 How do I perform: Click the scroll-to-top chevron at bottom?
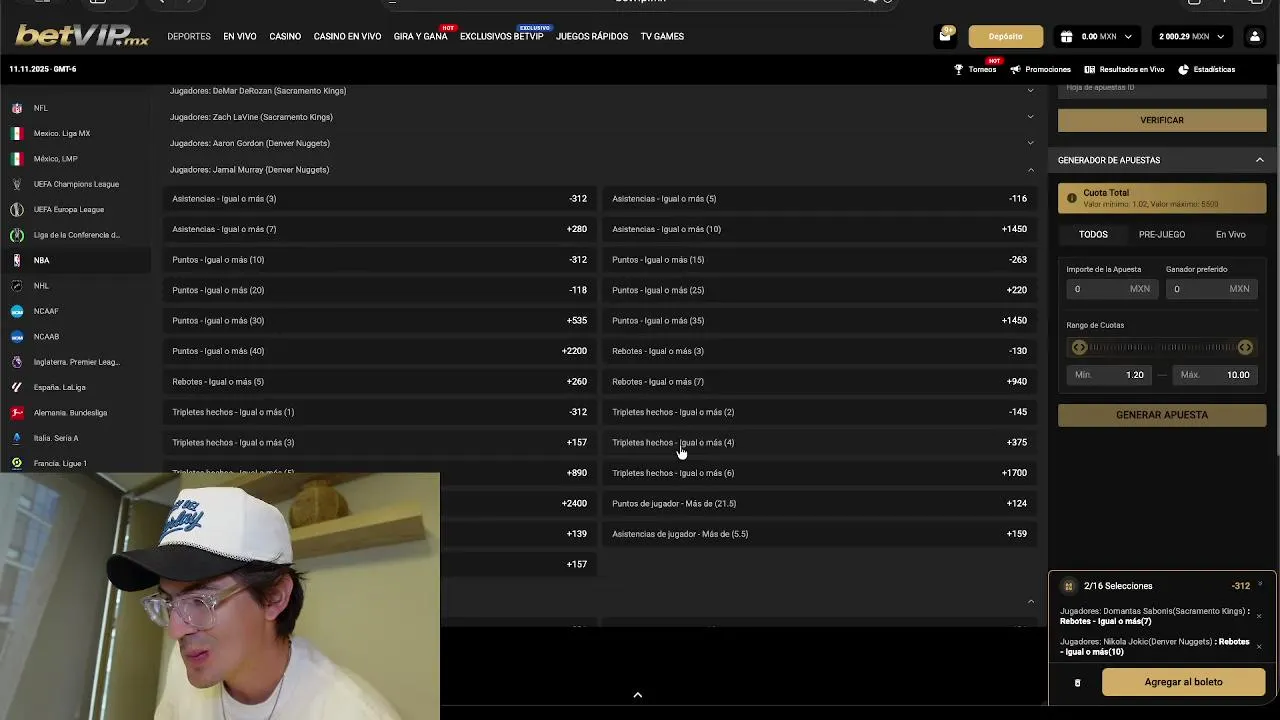click(x=637, y=695)
